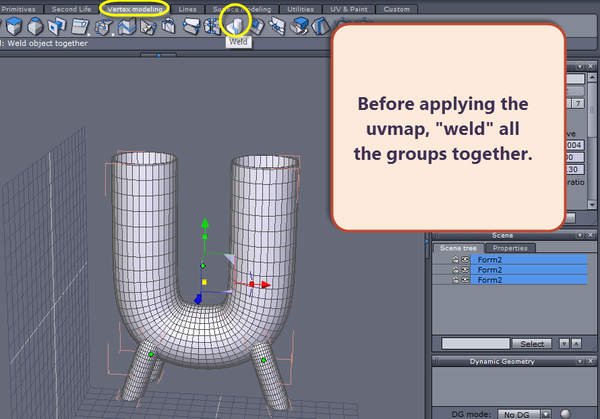The height and width of the screenshot is (419, 600).
Task: Collapse the toolbar with the up-arrow handle
Action: tap(158, 55)
